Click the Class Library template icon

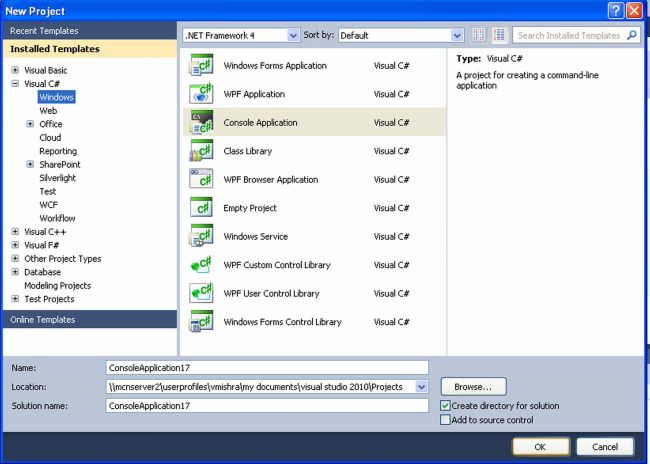click(201, 151)
